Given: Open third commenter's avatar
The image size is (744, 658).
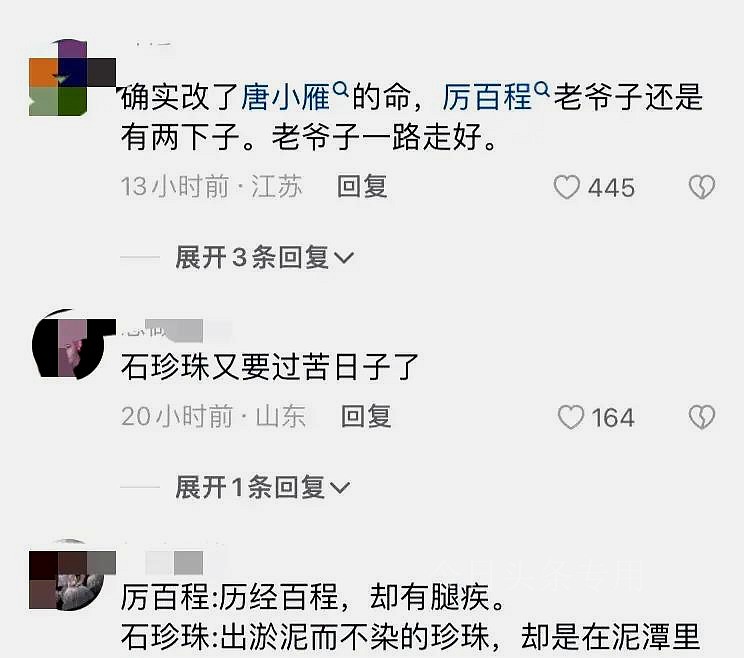Looking at the screenshot, I should point(72,575).
